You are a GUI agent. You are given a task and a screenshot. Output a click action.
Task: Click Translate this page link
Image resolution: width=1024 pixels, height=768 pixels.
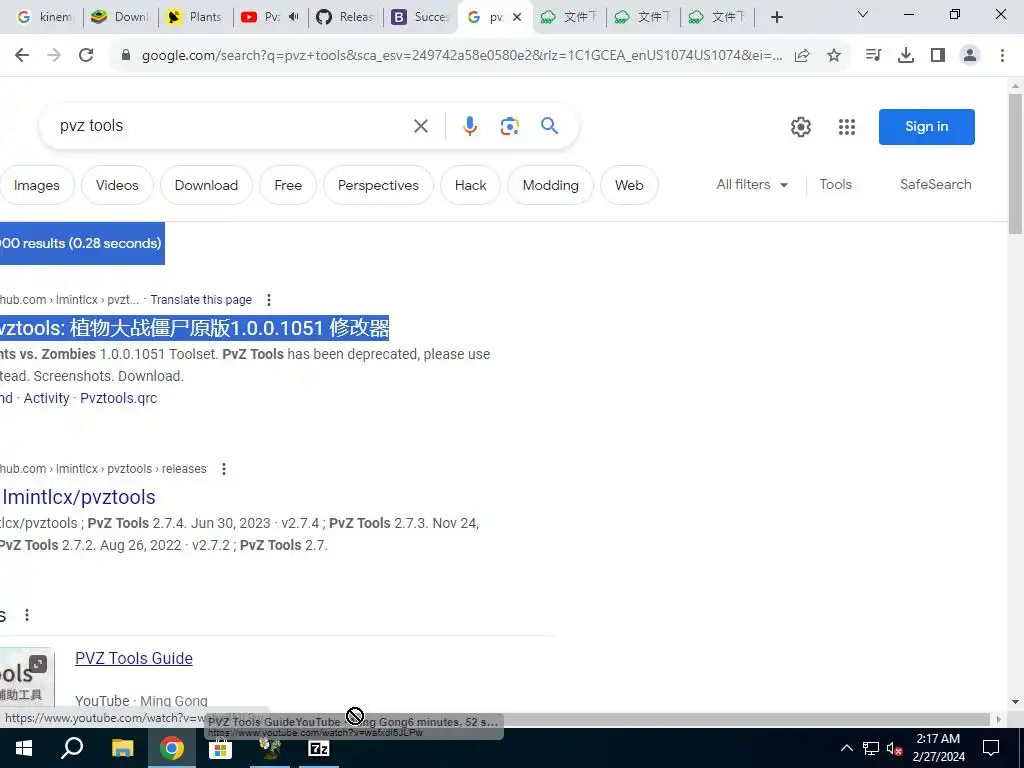[201, 300]
